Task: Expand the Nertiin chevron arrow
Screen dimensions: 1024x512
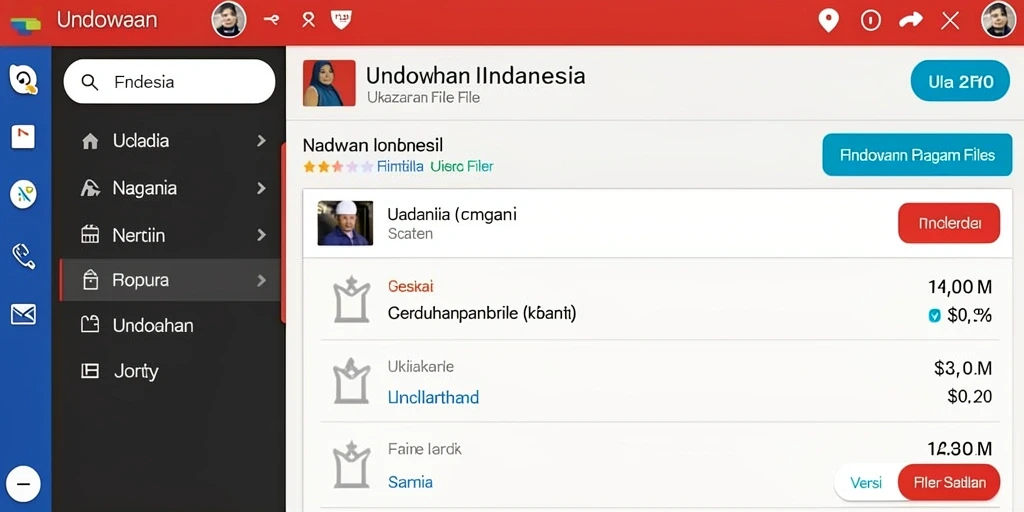Action: (x=261, y=234)
